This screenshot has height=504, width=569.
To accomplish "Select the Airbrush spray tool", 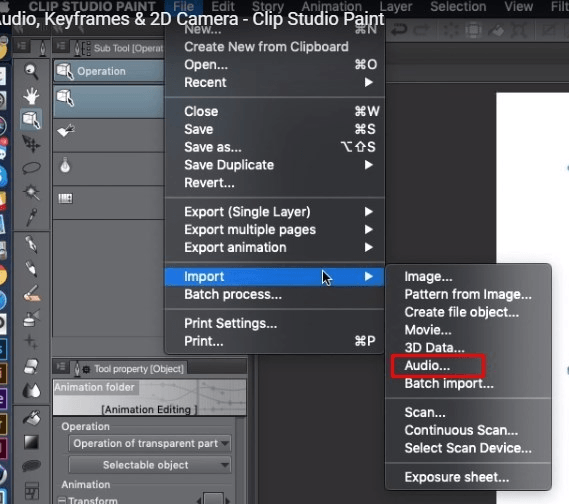I will 31,317.
